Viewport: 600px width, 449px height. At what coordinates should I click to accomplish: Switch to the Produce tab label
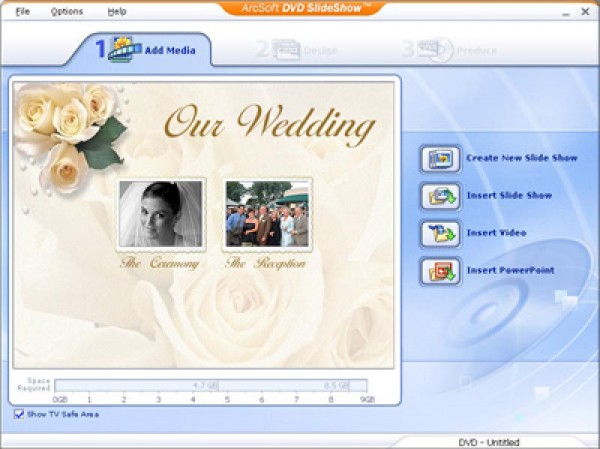tap(477, 51)
